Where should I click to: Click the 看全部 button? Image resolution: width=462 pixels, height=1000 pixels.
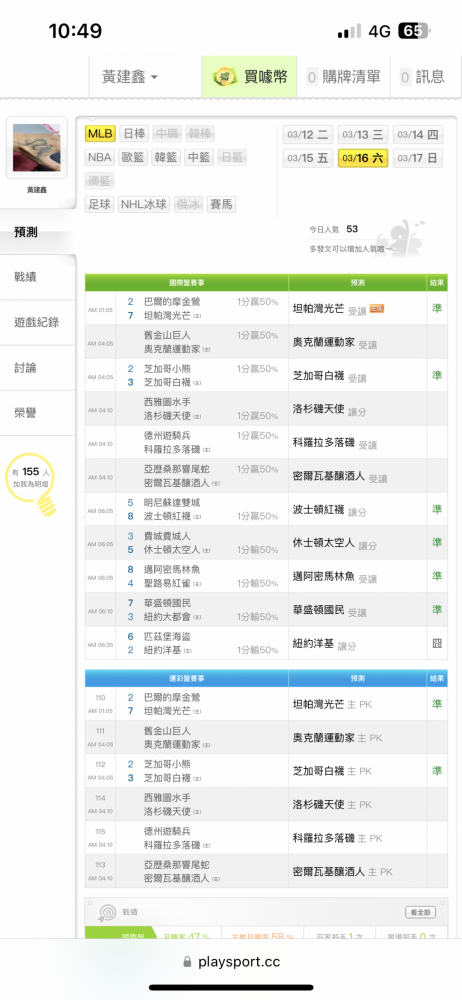pos(421,913)
